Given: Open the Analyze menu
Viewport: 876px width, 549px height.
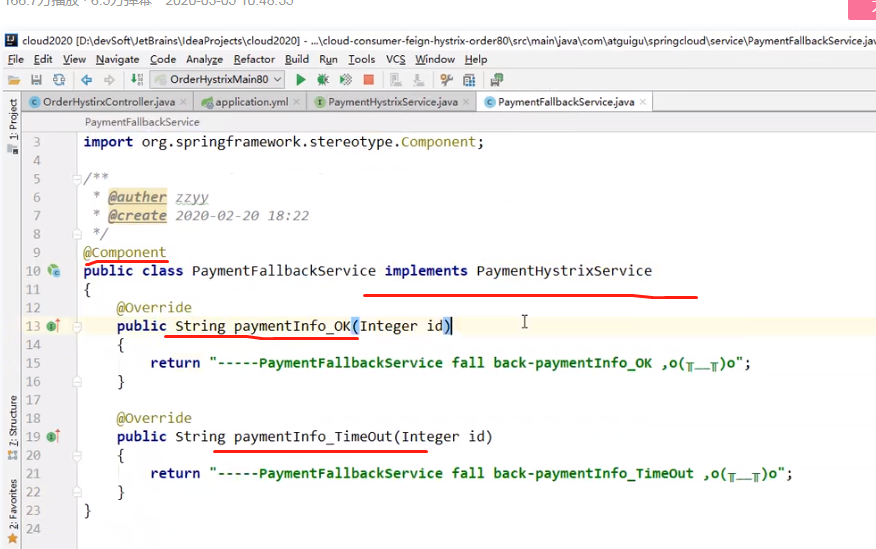Looking at the screenshot, I should [x=204, y=59].
